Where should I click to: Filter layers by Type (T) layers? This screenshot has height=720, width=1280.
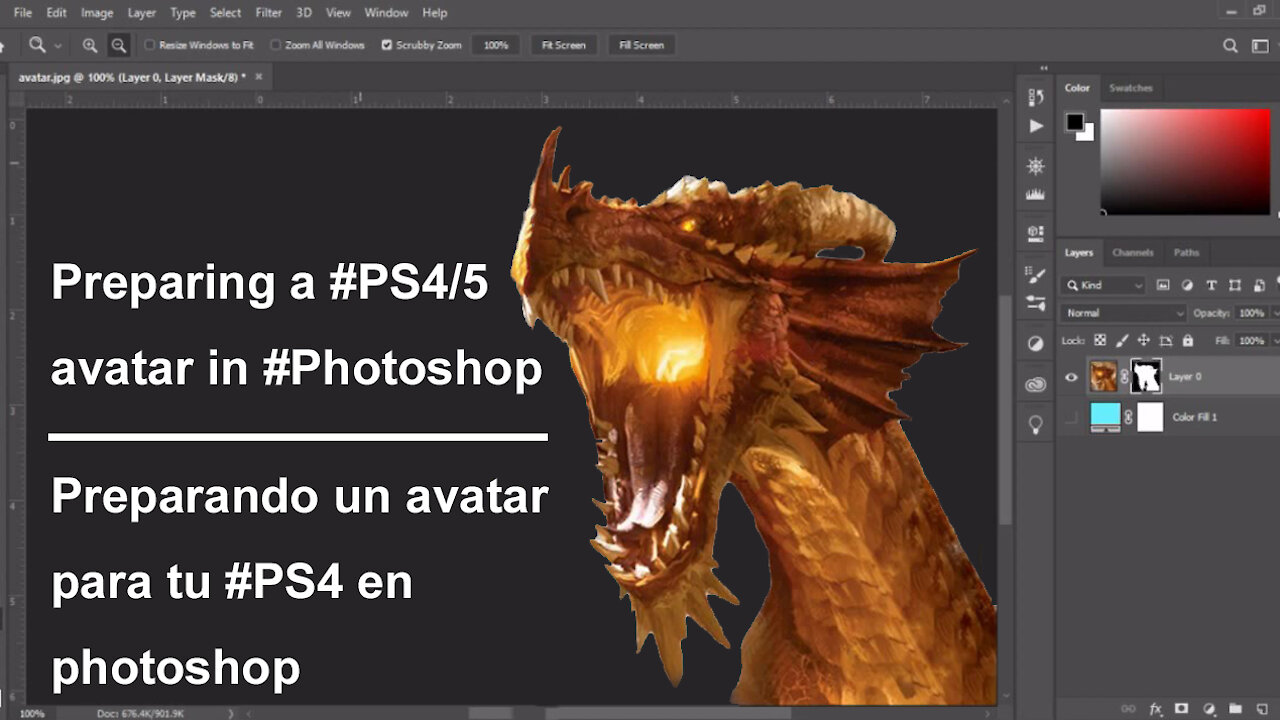(1211, 285)
